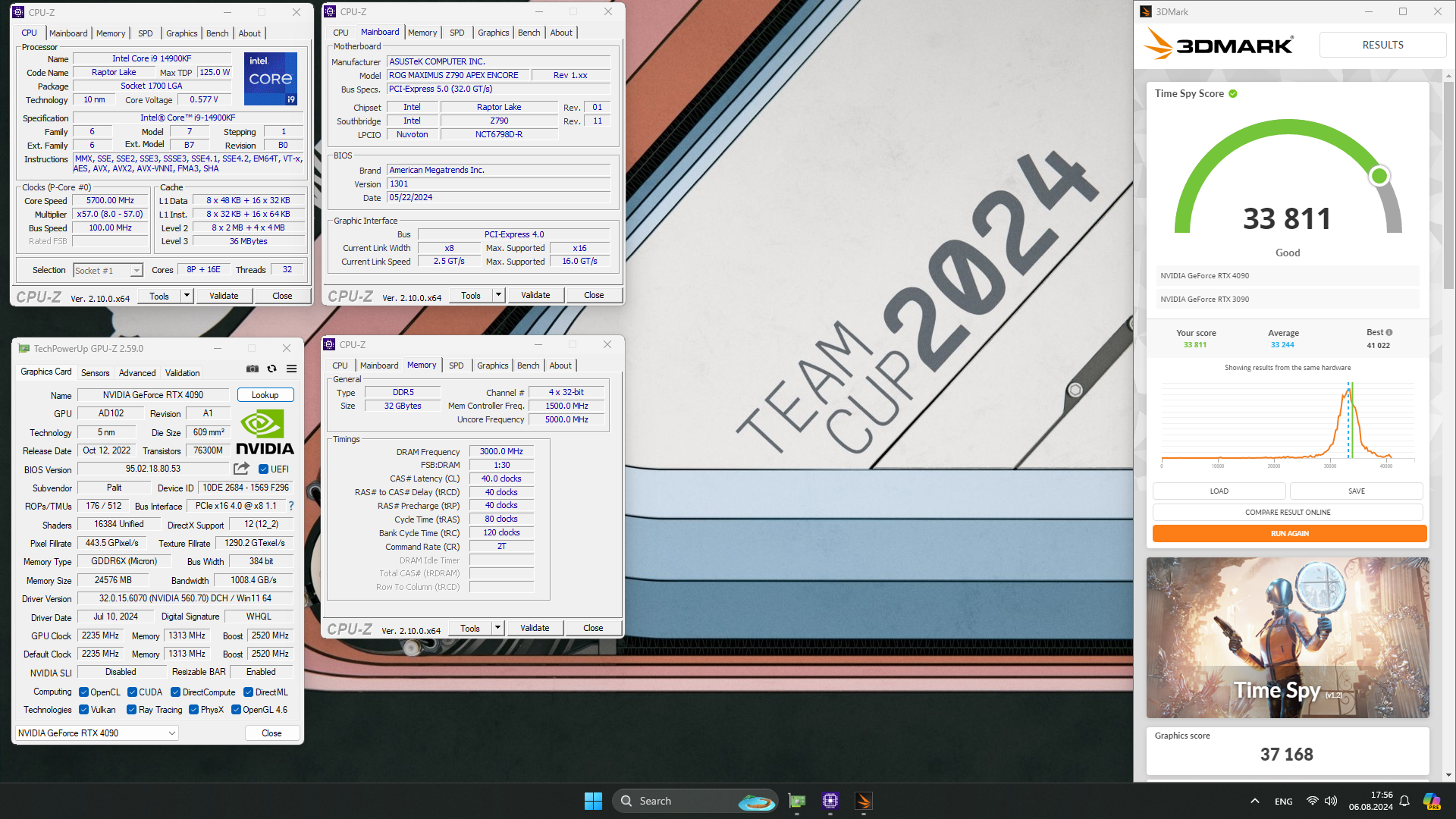The width and height of the screenshot is (1456, 819).
Task: Expand Tools arrow in CPU-Z Mainboard window
Action: pos(498,295)
